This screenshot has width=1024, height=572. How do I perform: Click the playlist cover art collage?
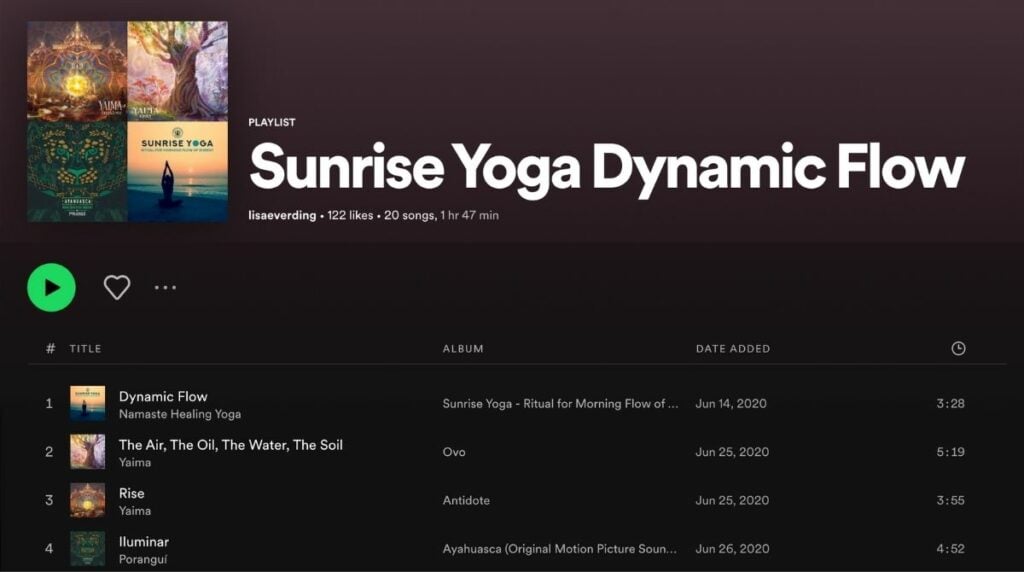127,121
